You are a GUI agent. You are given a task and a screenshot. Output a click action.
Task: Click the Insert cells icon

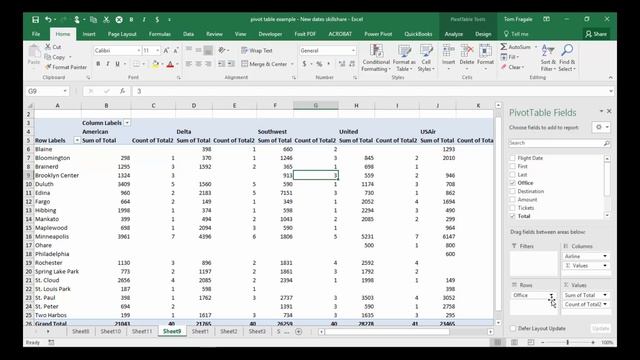tap(448, 51)
